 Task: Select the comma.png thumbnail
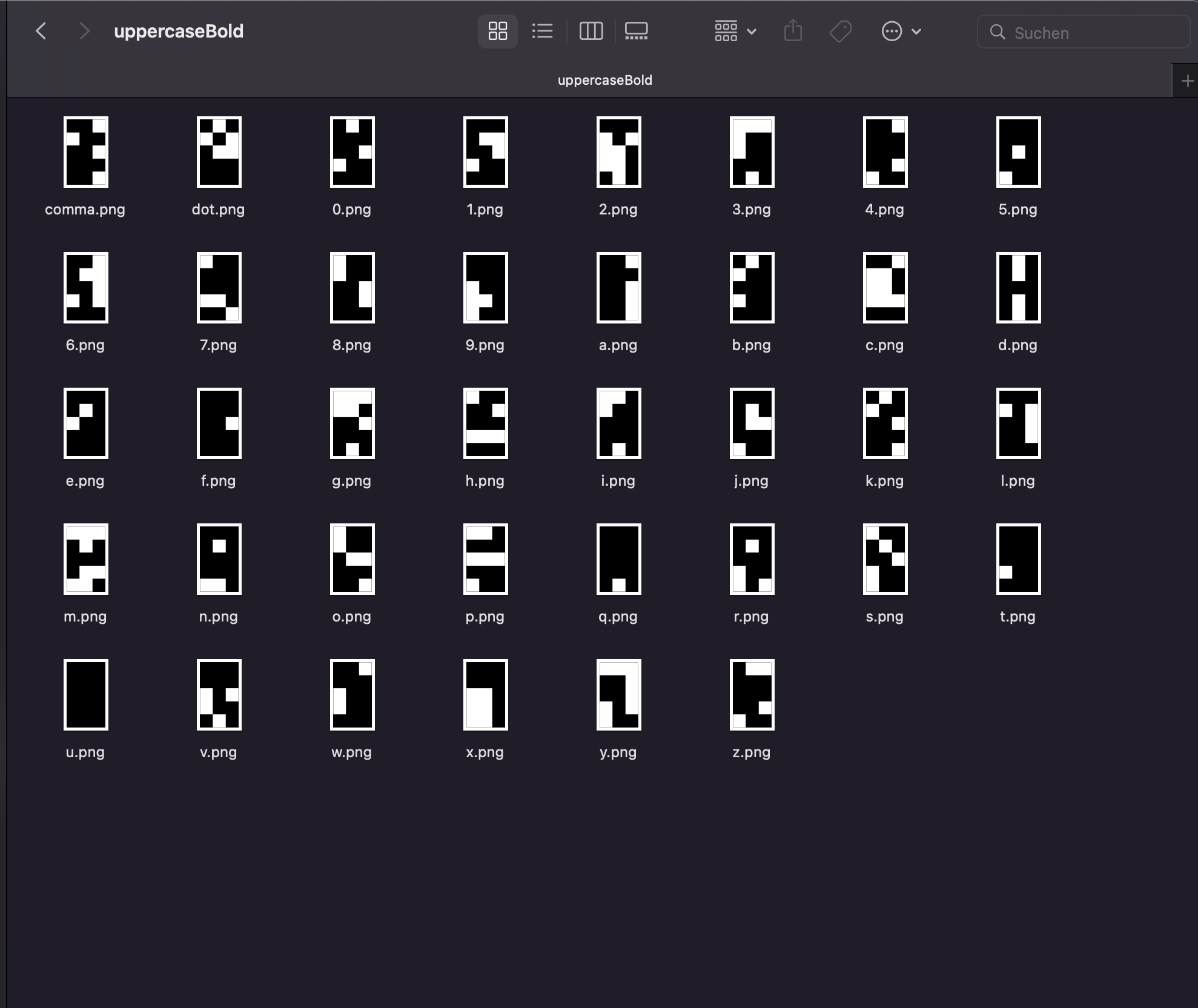pos(85,152)
